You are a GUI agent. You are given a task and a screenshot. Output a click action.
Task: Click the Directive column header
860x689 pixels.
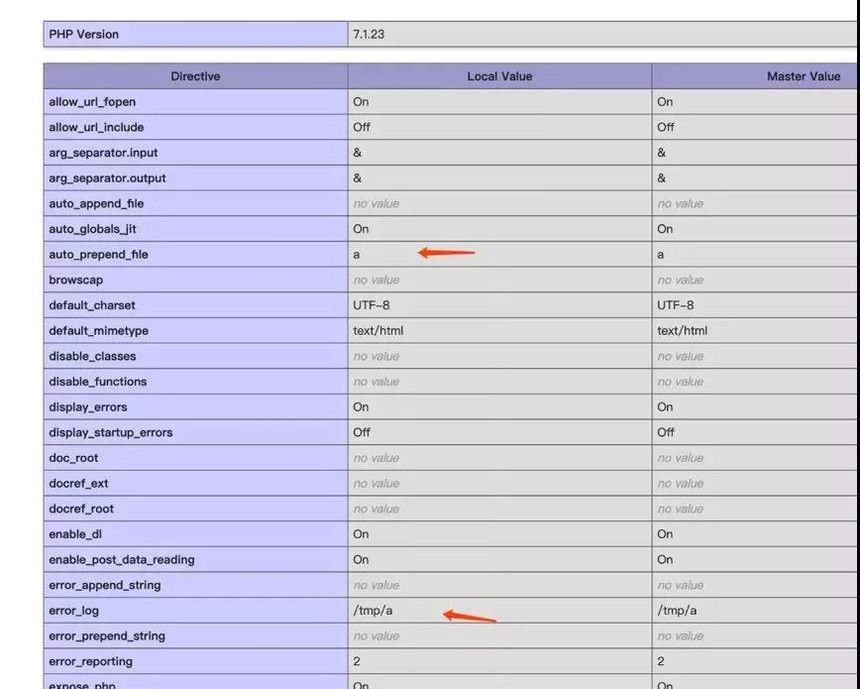click(x=195, y=76)
